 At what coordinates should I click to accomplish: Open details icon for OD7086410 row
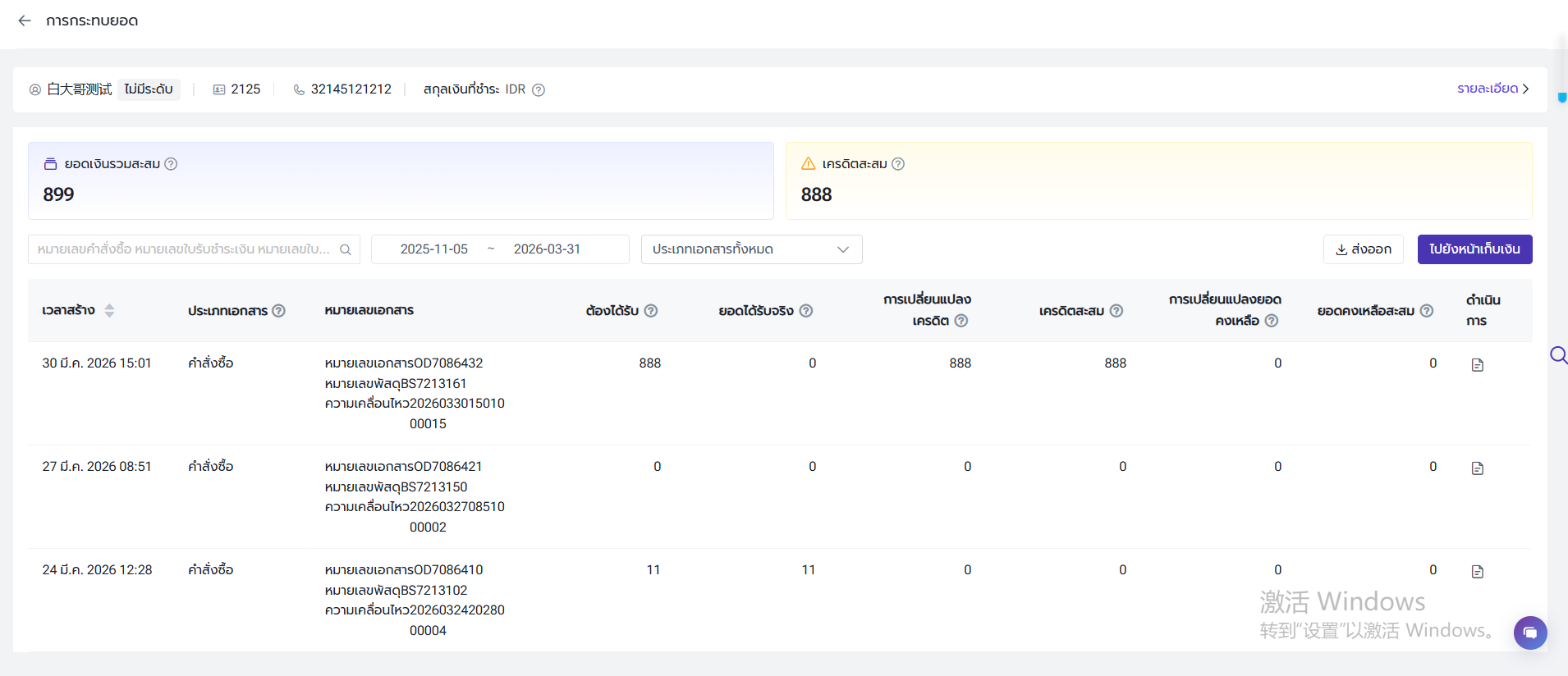tap(1477, 572)
